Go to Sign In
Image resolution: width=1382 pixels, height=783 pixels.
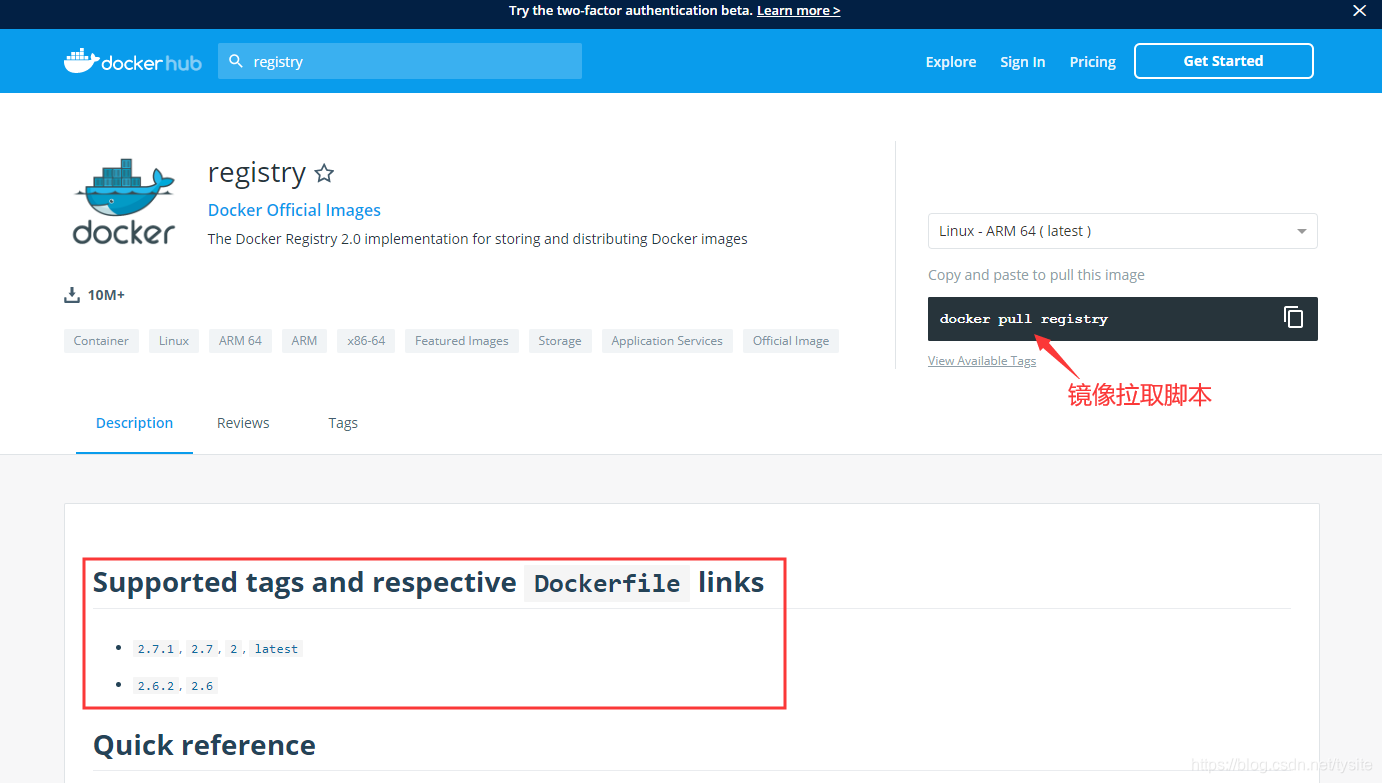pos(1023,62)
